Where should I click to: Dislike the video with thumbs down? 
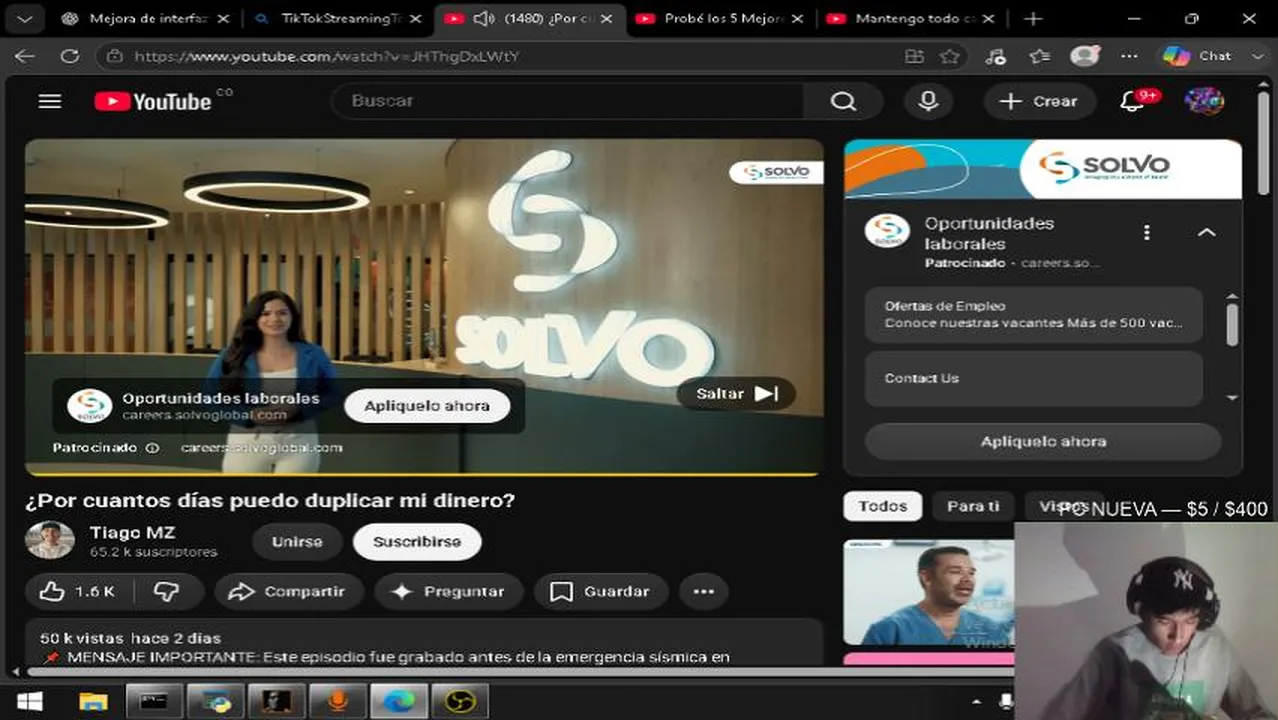167,591
